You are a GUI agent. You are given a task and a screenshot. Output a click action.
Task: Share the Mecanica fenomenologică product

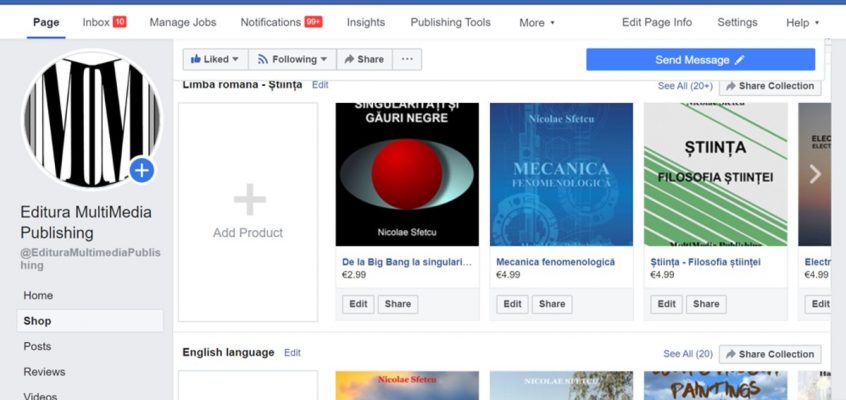(552, 304)
